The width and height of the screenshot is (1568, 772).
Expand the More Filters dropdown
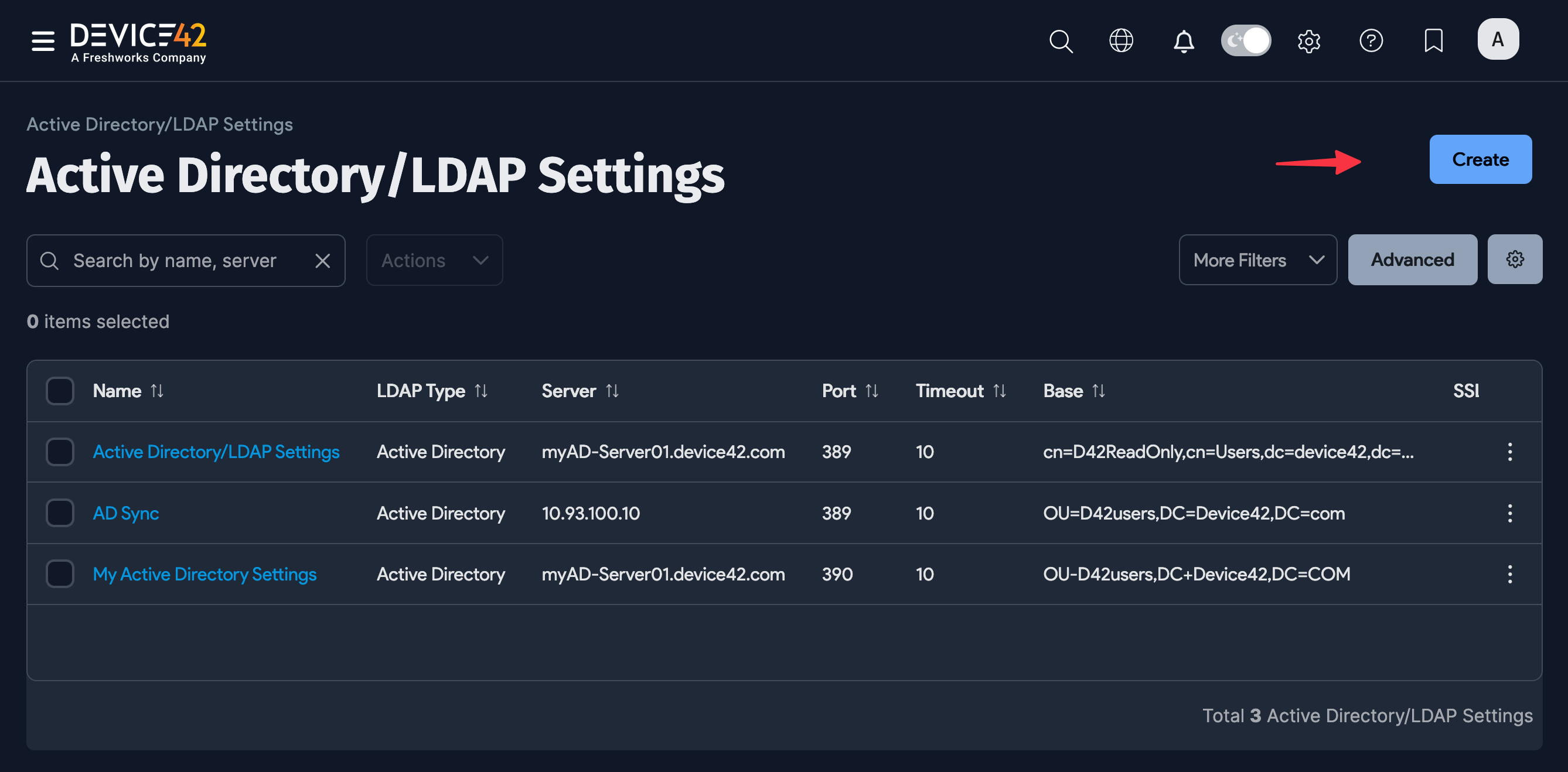coord(1257,259)
